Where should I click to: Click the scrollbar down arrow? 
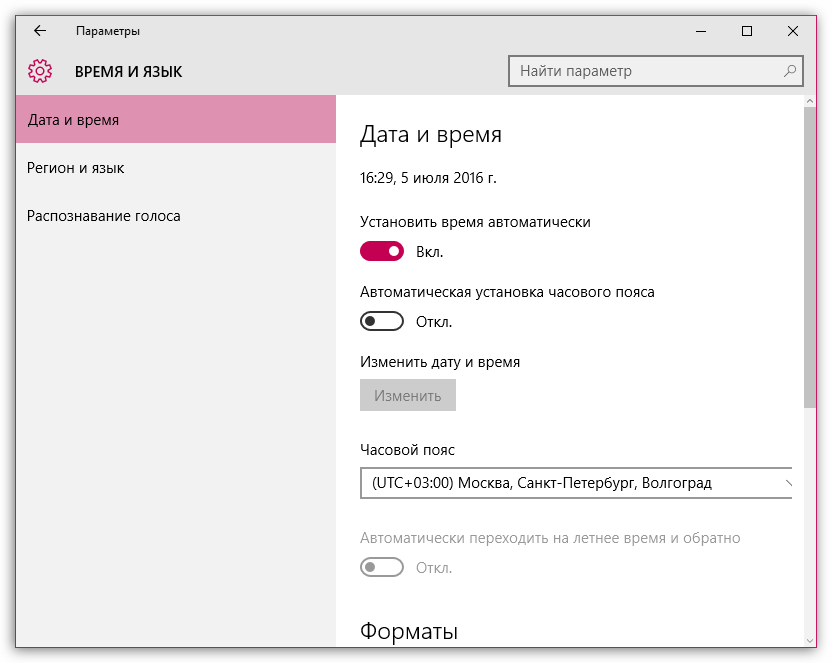point(809,639)
